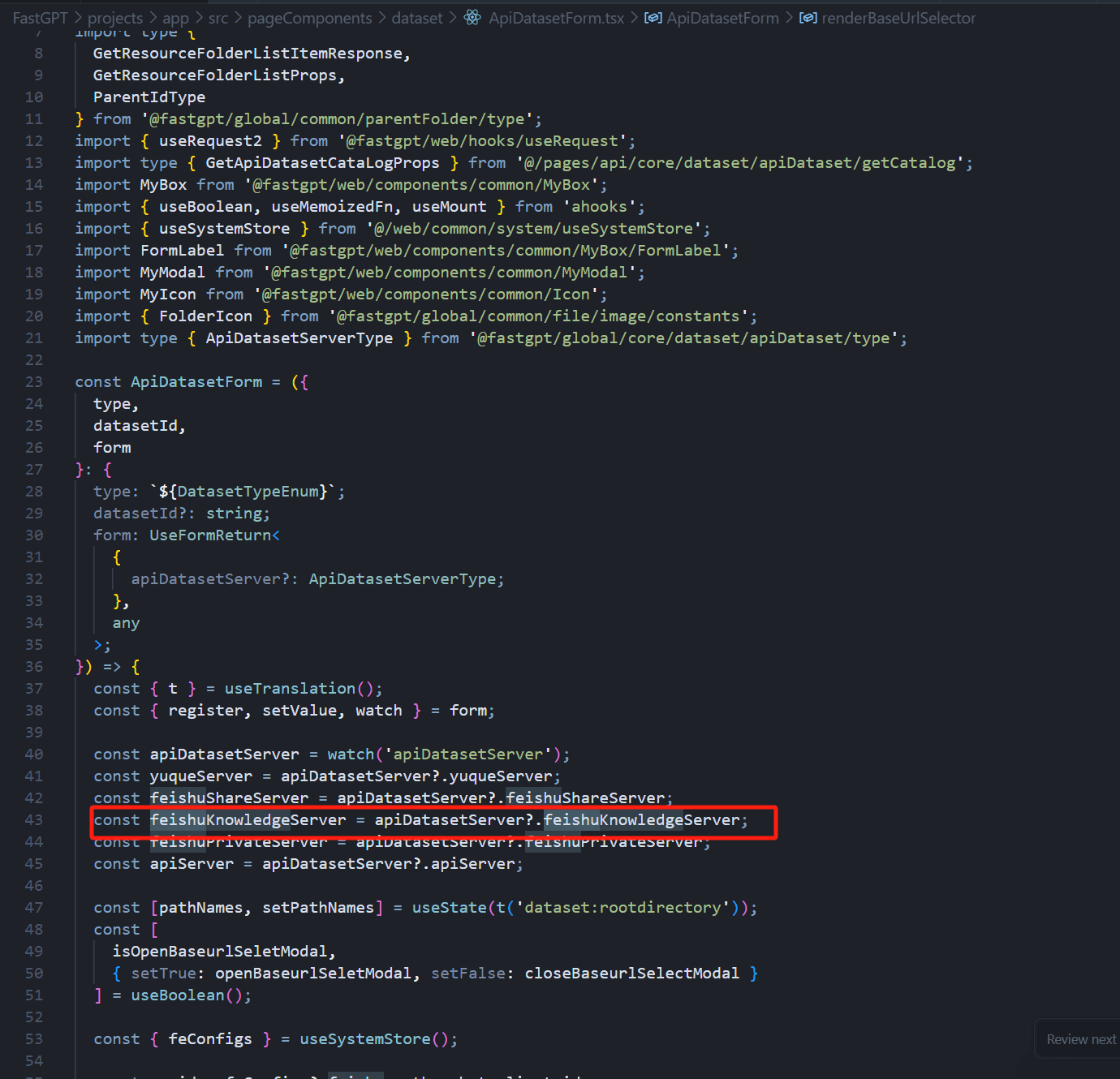Click symbol icon before renderBaseUrlSelector breadcrumb
The image size is (1120, 1079).
[x=808, y=18]
